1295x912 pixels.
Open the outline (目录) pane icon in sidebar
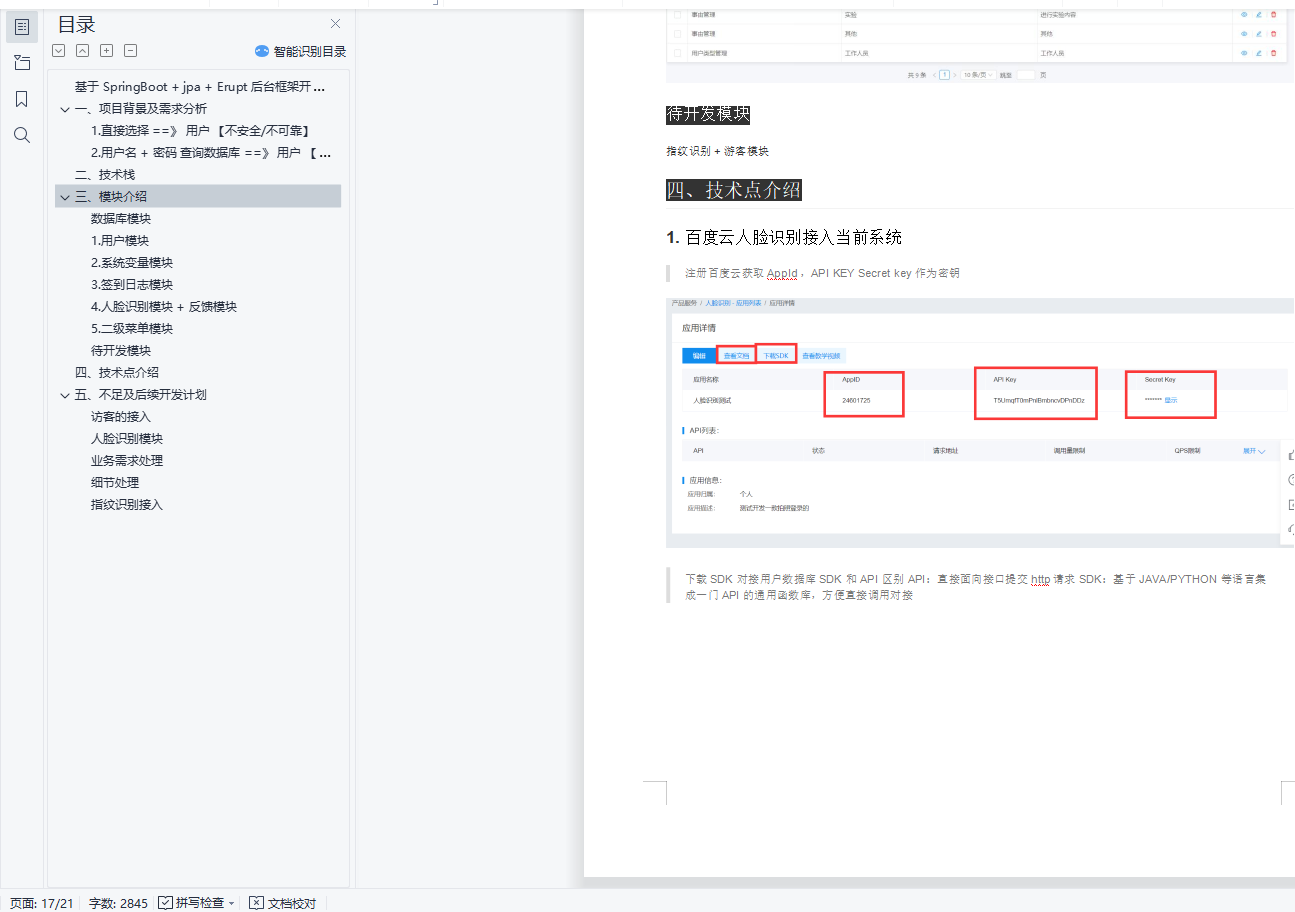click(22, 27)
